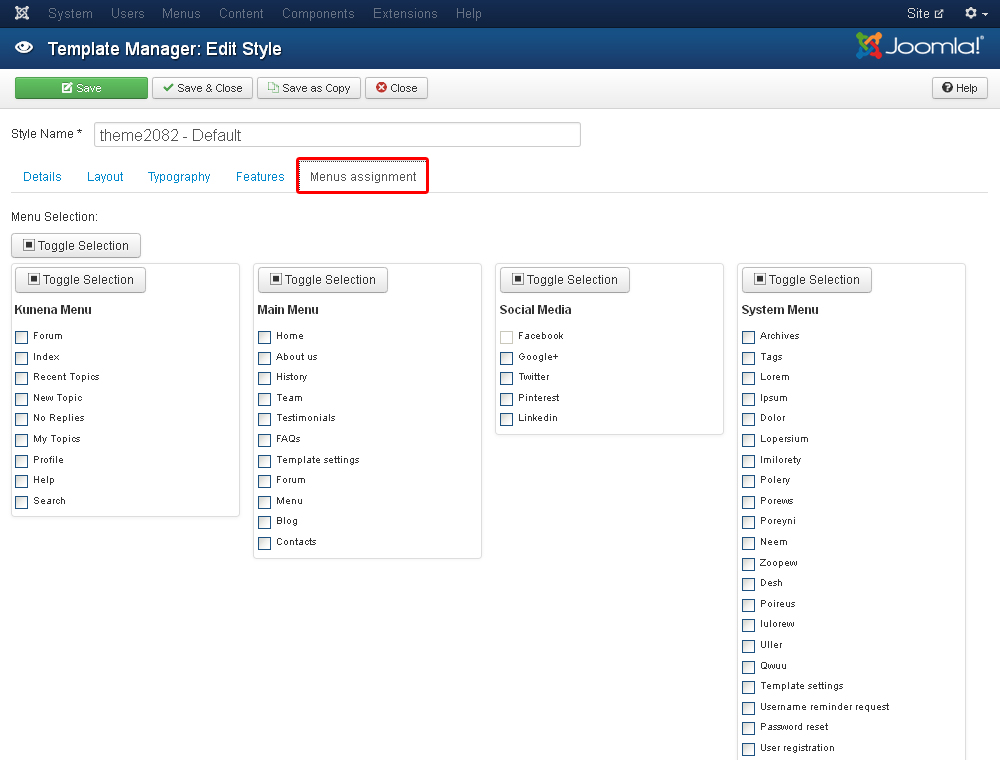Check the Search checkbox
This screenshot has width=1000, height=760.
point(22,502)
